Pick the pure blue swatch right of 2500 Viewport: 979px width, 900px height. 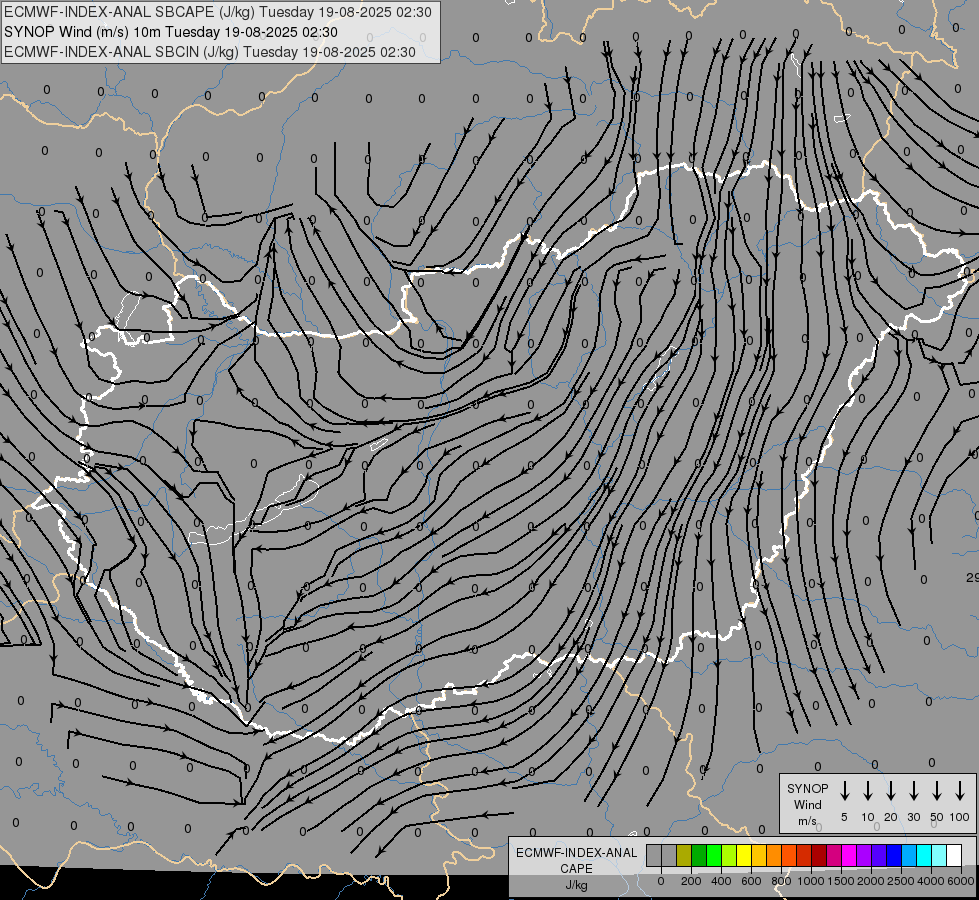tap(895, 856)
